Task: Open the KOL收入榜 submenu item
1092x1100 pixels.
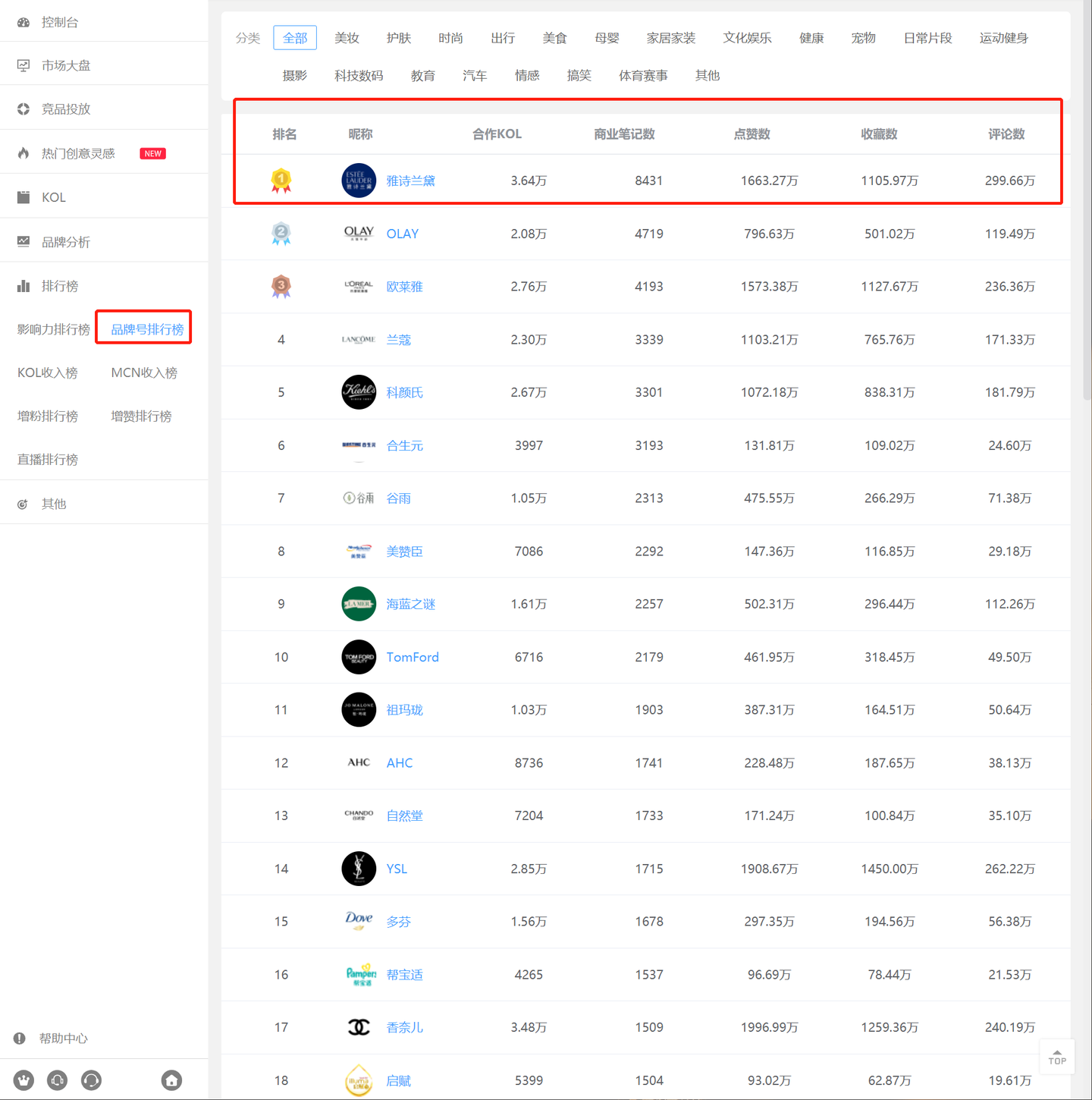Action: pyautogui.click(x=47, y=372)
